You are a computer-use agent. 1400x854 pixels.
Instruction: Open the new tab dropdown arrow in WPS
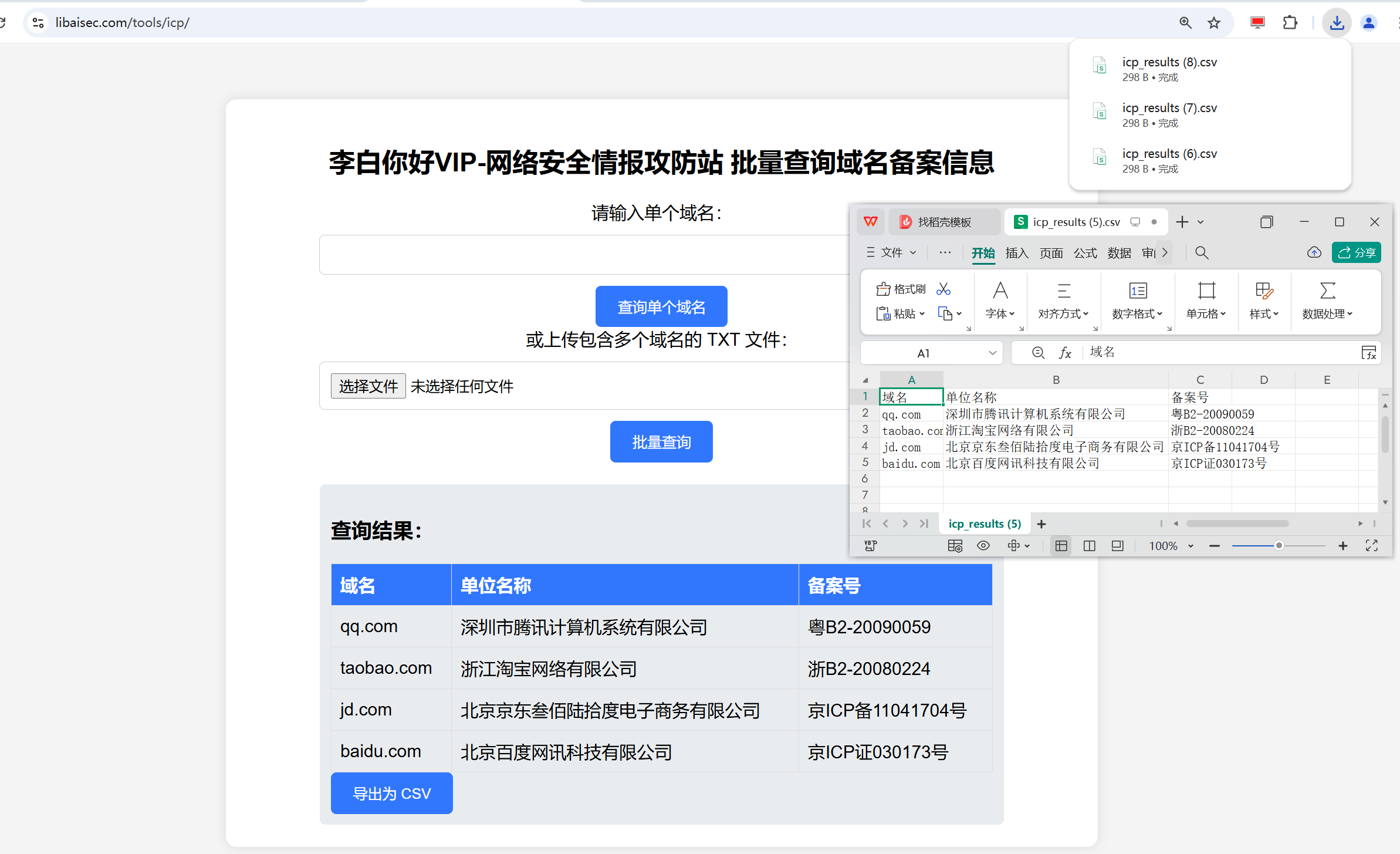click(1201, 222)
